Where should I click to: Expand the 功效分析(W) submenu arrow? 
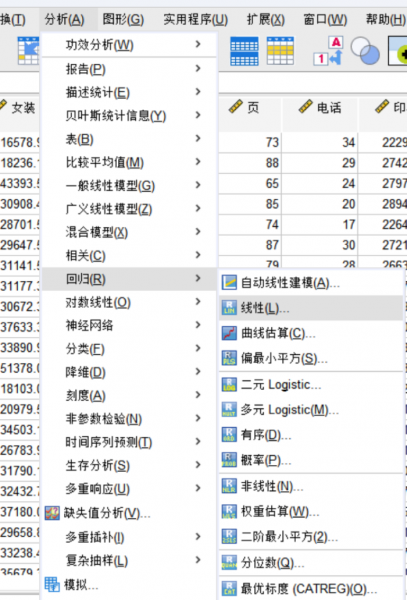(198, 44)
